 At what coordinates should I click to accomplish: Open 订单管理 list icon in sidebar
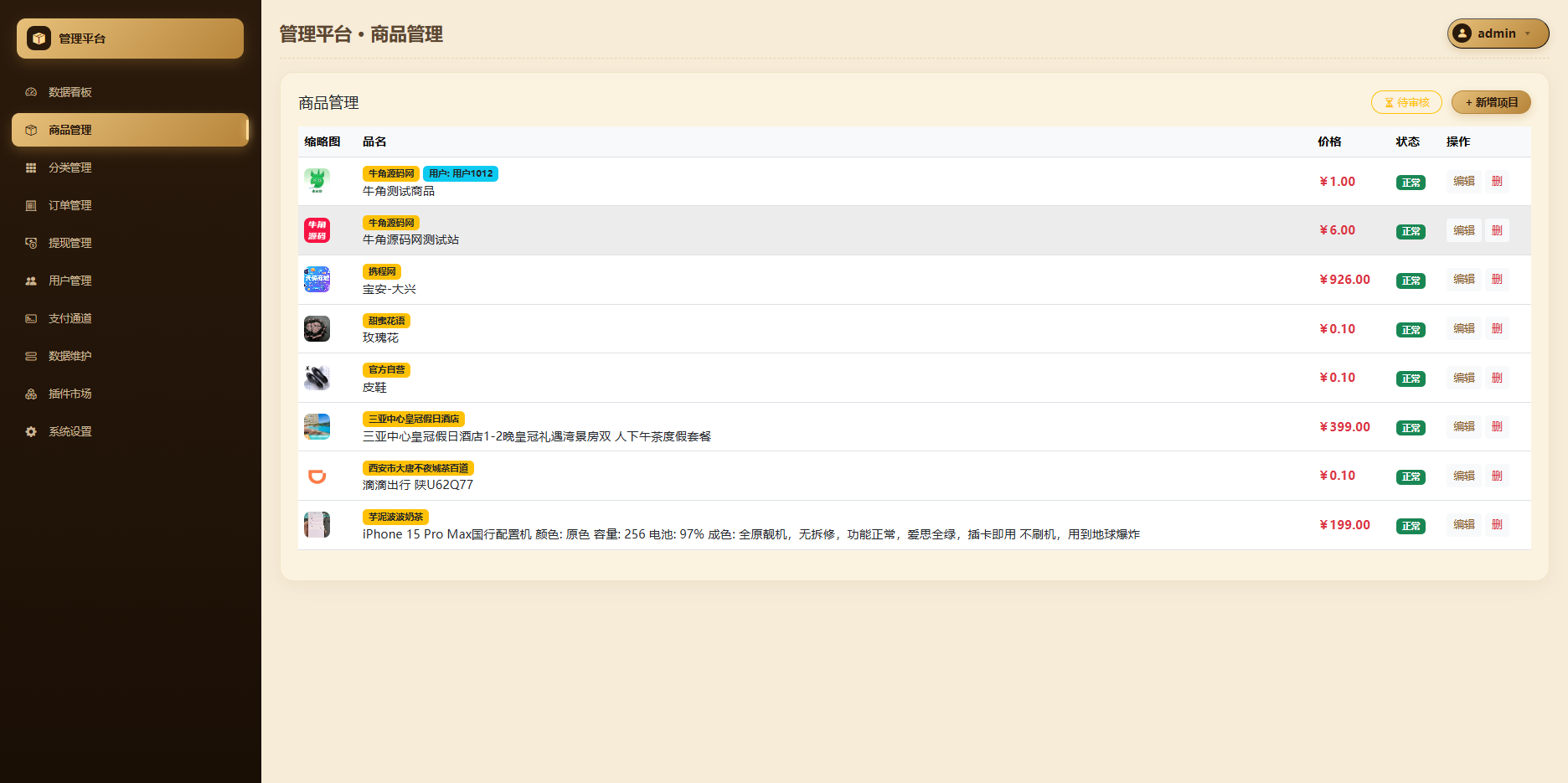pos(31,205)
